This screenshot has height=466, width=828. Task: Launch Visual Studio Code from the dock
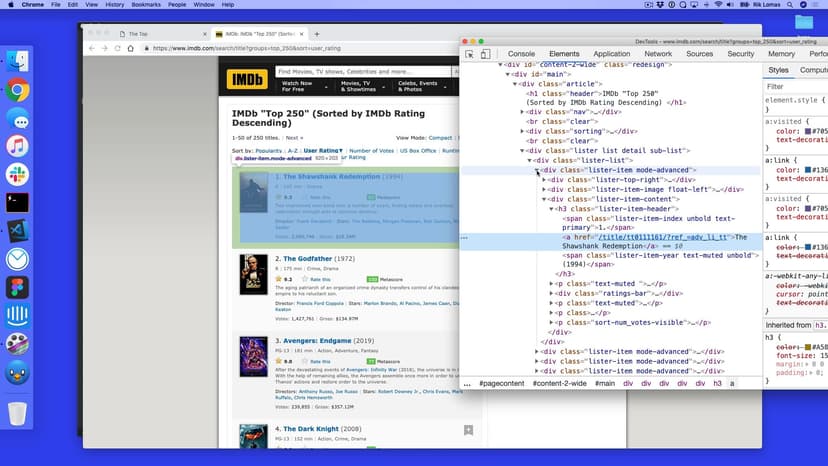tap(17, 230)
